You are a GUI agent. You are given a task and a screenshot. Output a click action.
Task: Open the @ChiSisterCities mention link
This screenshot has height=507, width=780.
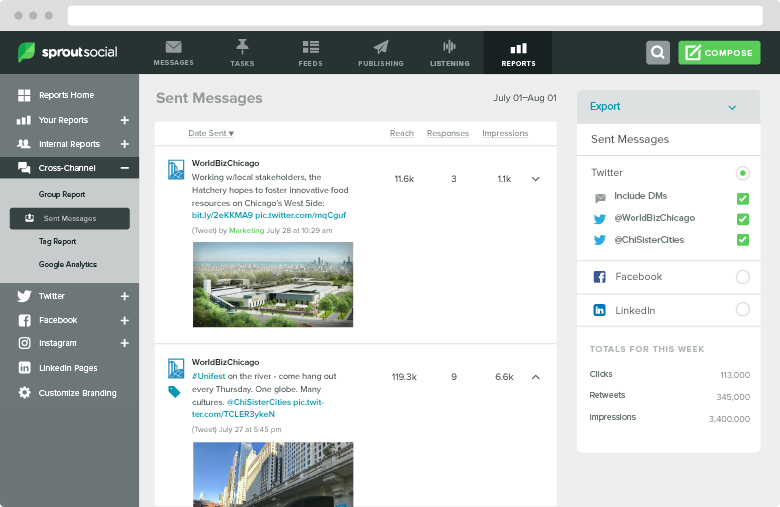click(259, 402)
